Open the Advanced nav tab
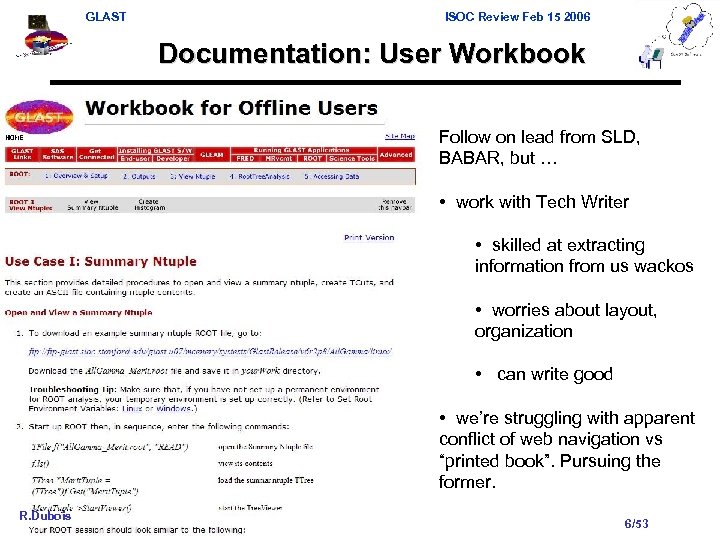720x540 pixels. point(396,155)
